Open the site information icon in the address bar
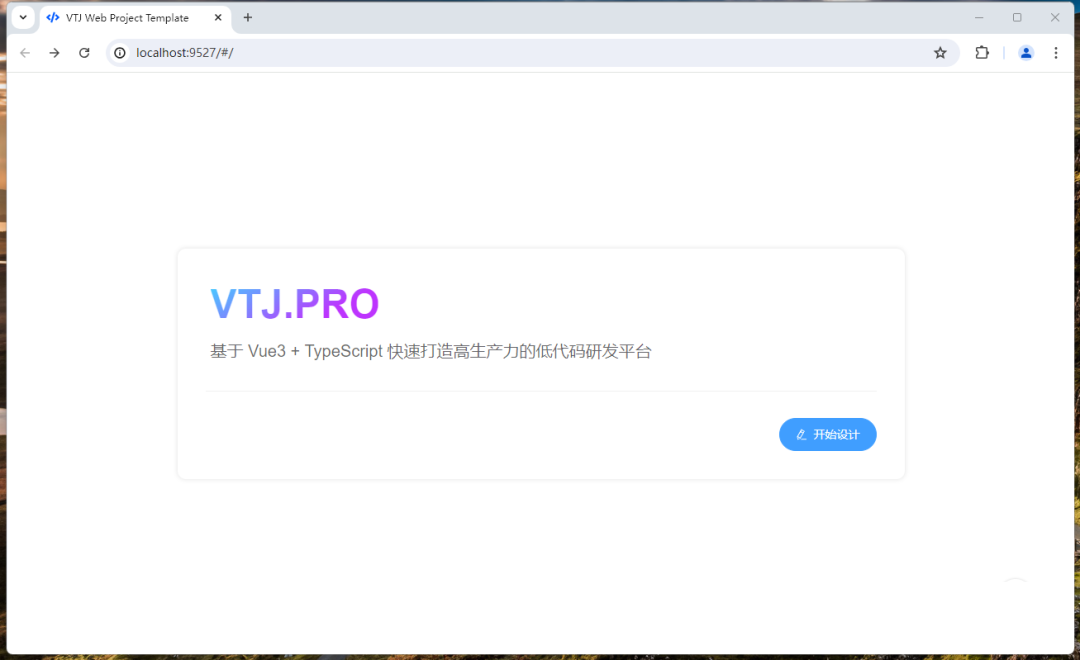The image size is (1080, 660). click(119, 52)
